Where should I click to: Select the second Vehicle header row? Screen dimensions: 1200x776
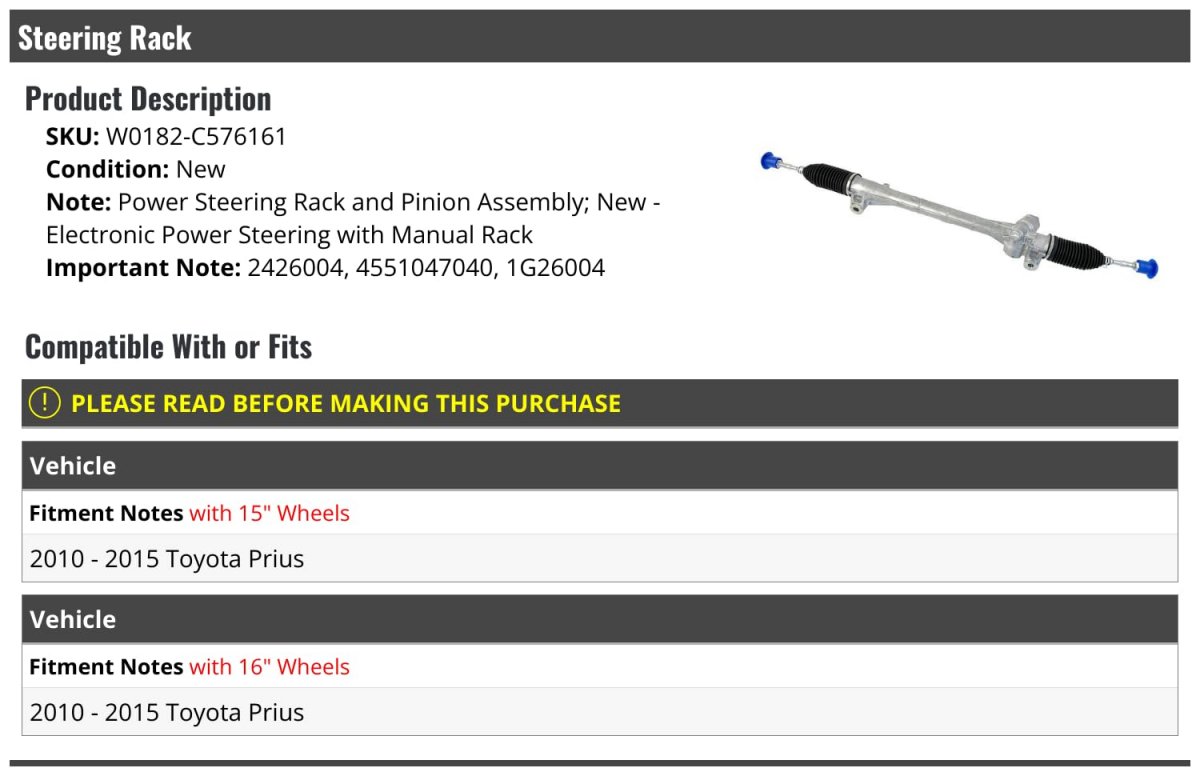point(600,619)
